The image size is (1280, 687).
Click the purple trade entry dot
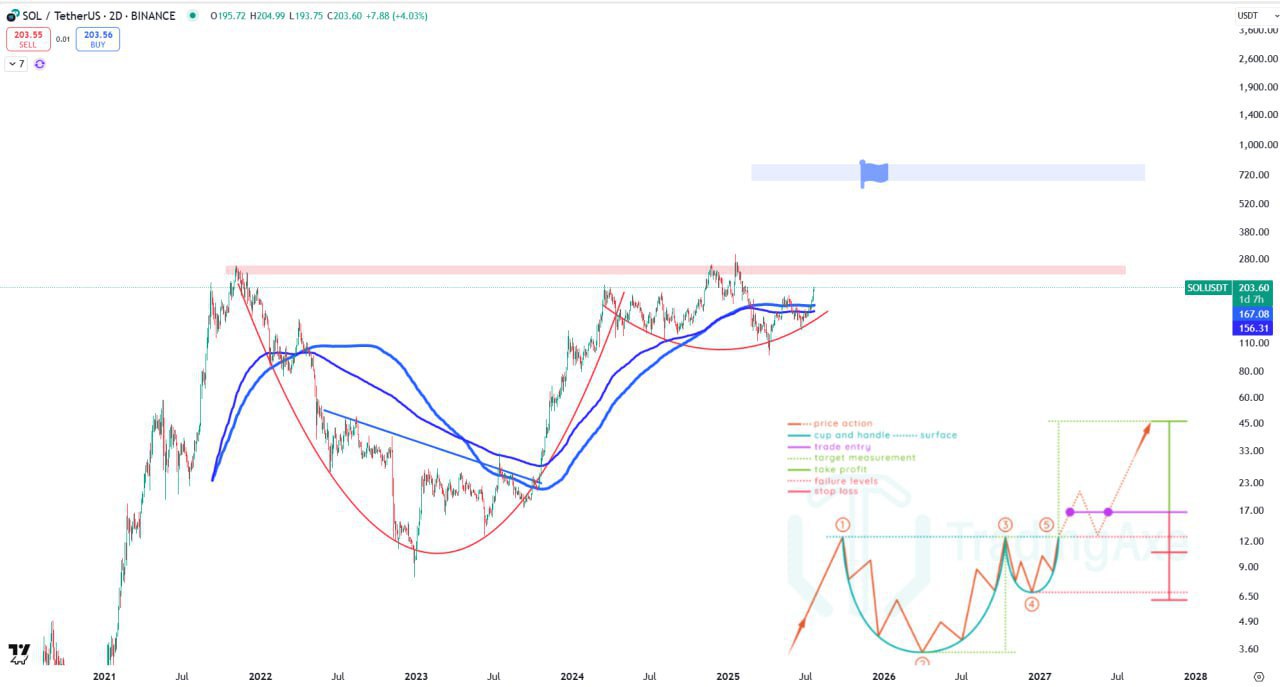pyautogui.click(x=1069, y=512)
